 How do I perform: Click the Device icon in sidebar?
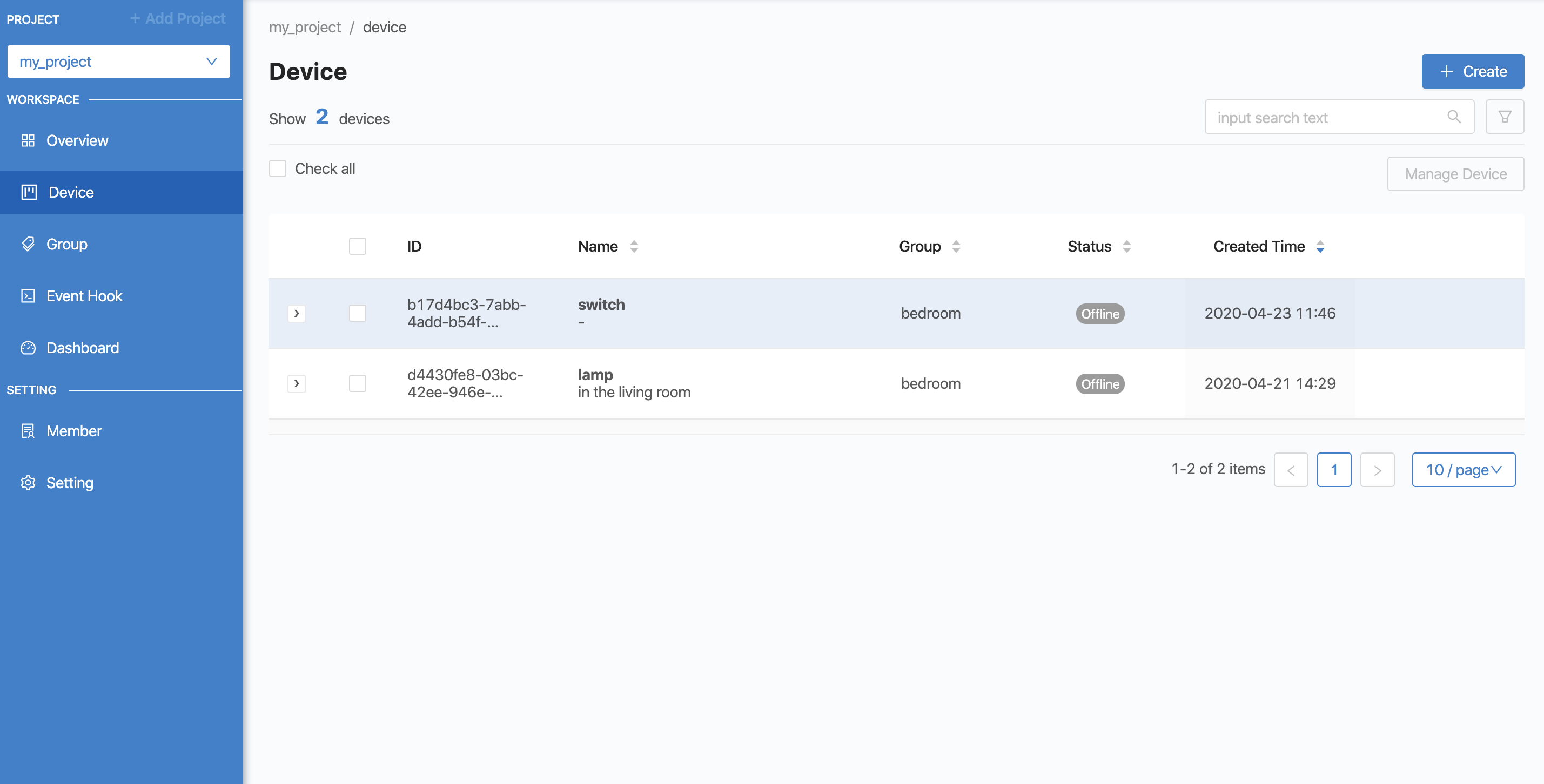[x=28, y=192]
